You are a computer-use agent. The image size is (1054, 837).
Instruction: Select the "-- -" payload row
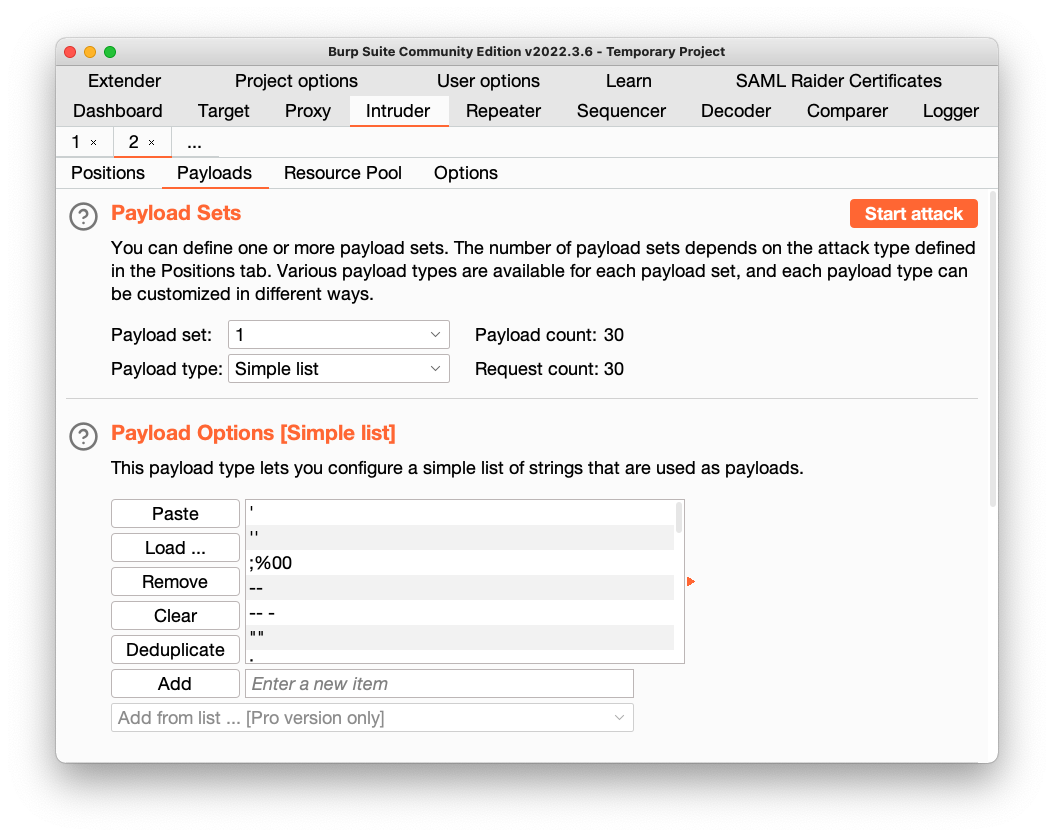(x=460, y=612)
